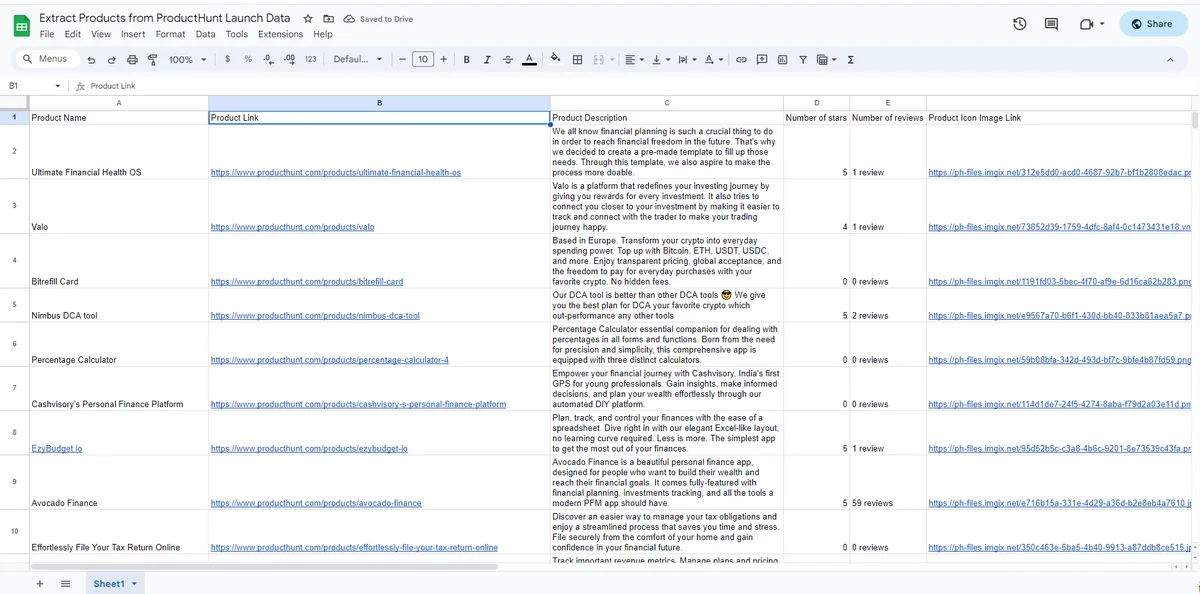Search the Menus box
The image size is (1200, 594).
[x=45, y=60]
